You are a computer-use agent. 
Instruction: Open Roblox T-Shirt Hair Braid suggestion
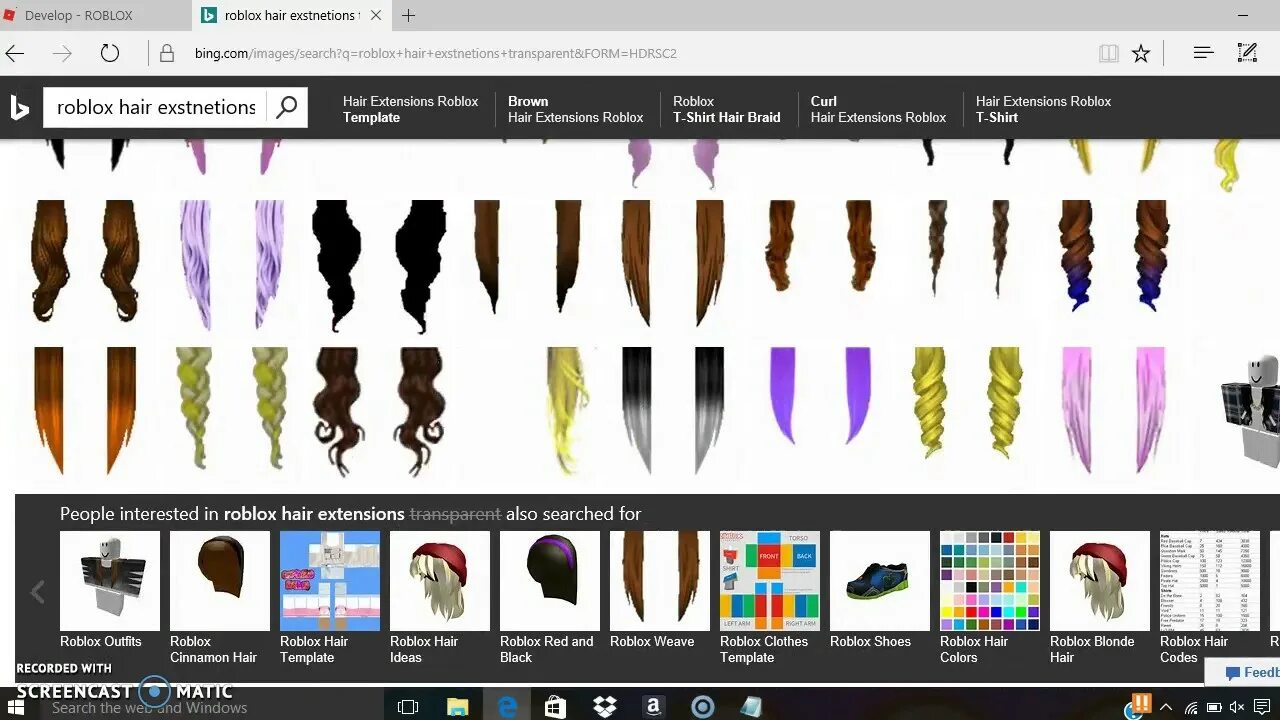point(726,109)
